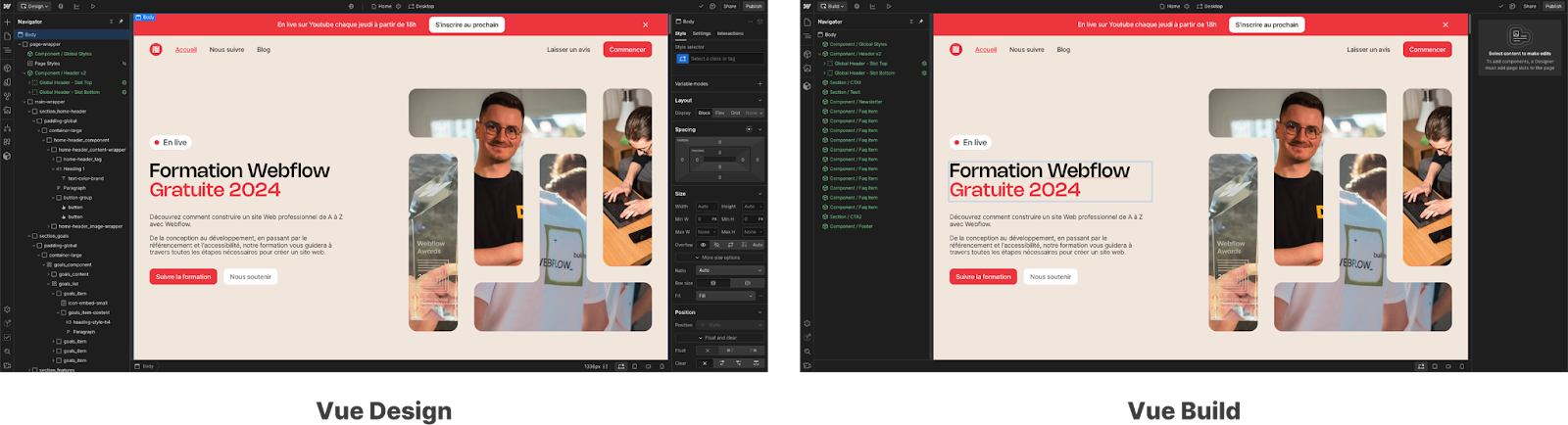This screenshot has height=425, width=1568.
Task: Collapse the Size section in Style panel
Action: pos(759,194)
